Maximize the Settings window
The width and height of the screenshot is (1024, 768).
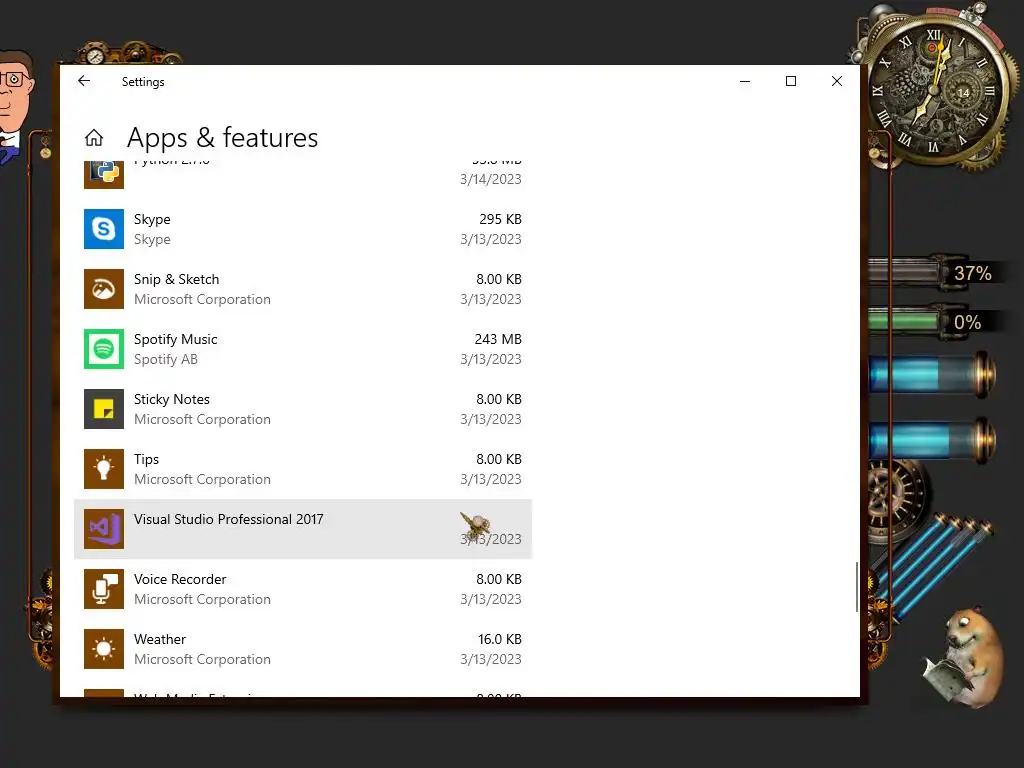click(x=791, y=81)
